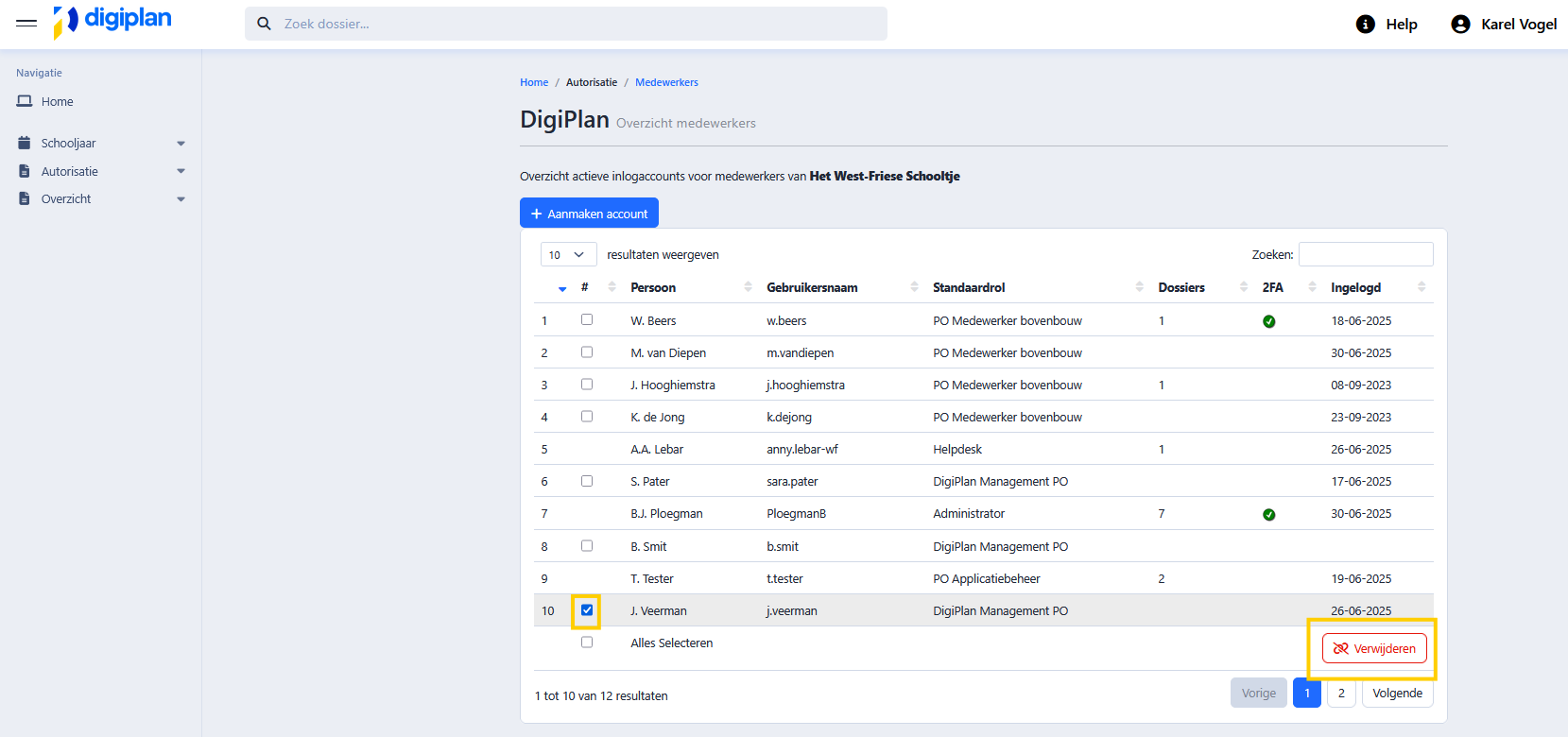Click the search magnifier icon
Screen dimensions: 1568x737
pos(265,24)
